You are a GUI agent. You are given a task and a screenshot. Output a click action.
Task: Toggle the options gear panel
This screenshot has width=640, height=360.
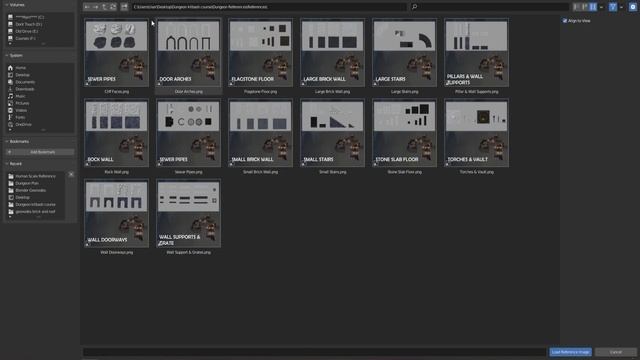tap(633, 7)
